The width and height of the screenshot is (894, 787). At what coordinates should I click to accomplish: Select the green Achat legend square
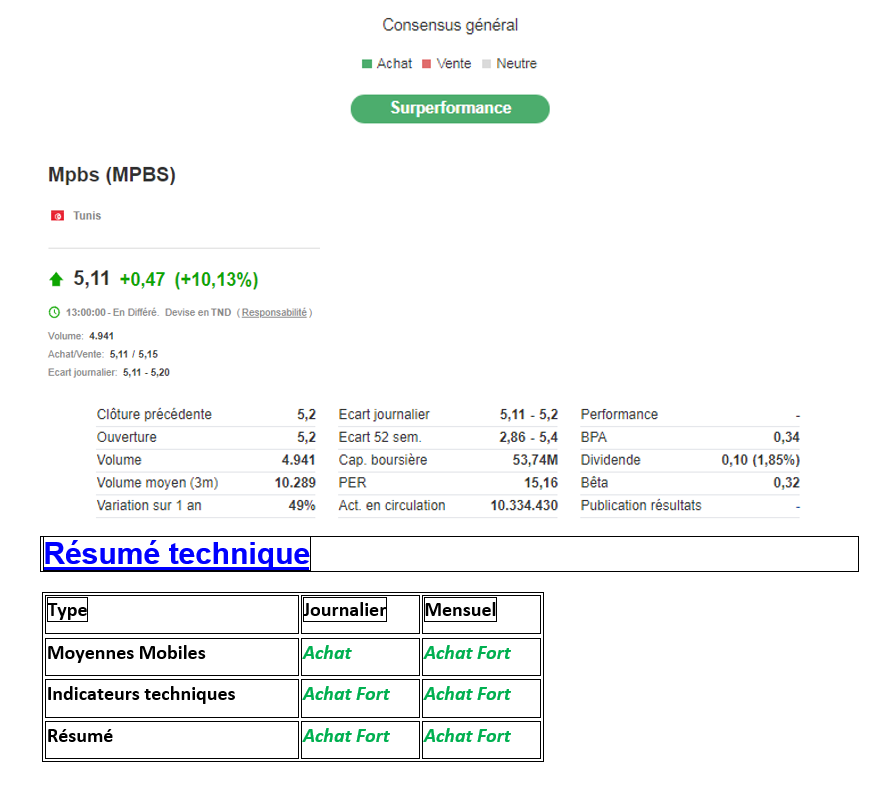click(x=367, y=64)
